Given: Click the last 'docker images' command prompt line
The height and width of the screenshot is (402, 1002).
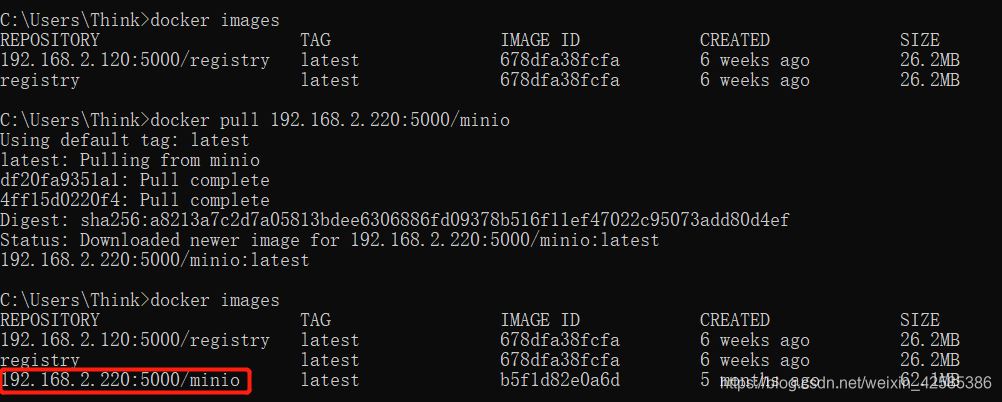Looking at the screenshot, I should (x=140, y=300).
